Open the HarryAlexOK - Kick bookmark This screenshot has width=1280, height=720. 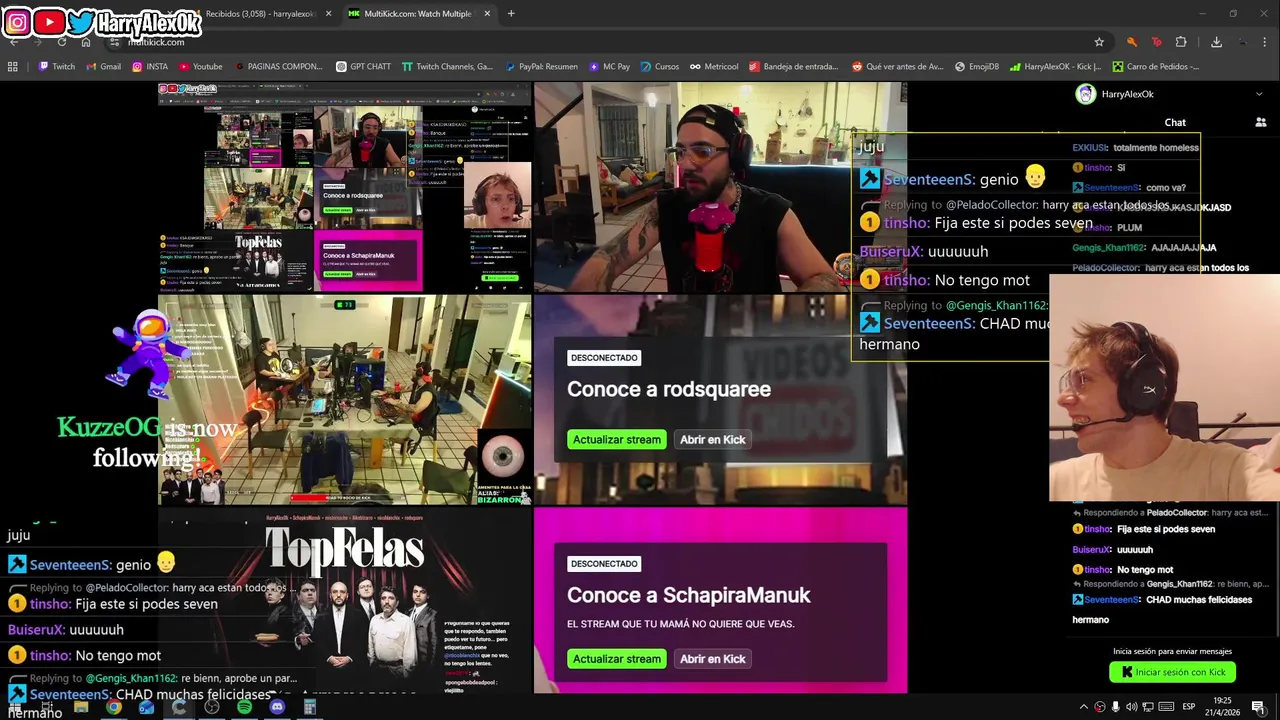[x=1055, y=67]
